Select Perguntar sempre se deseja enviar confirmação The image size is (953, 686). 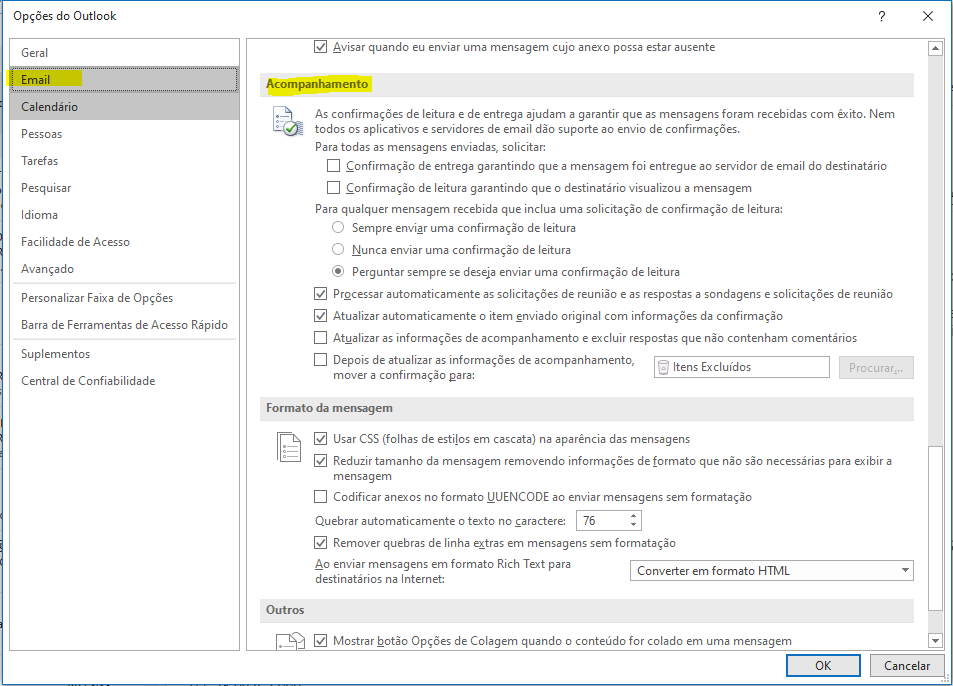coord(338,272)
